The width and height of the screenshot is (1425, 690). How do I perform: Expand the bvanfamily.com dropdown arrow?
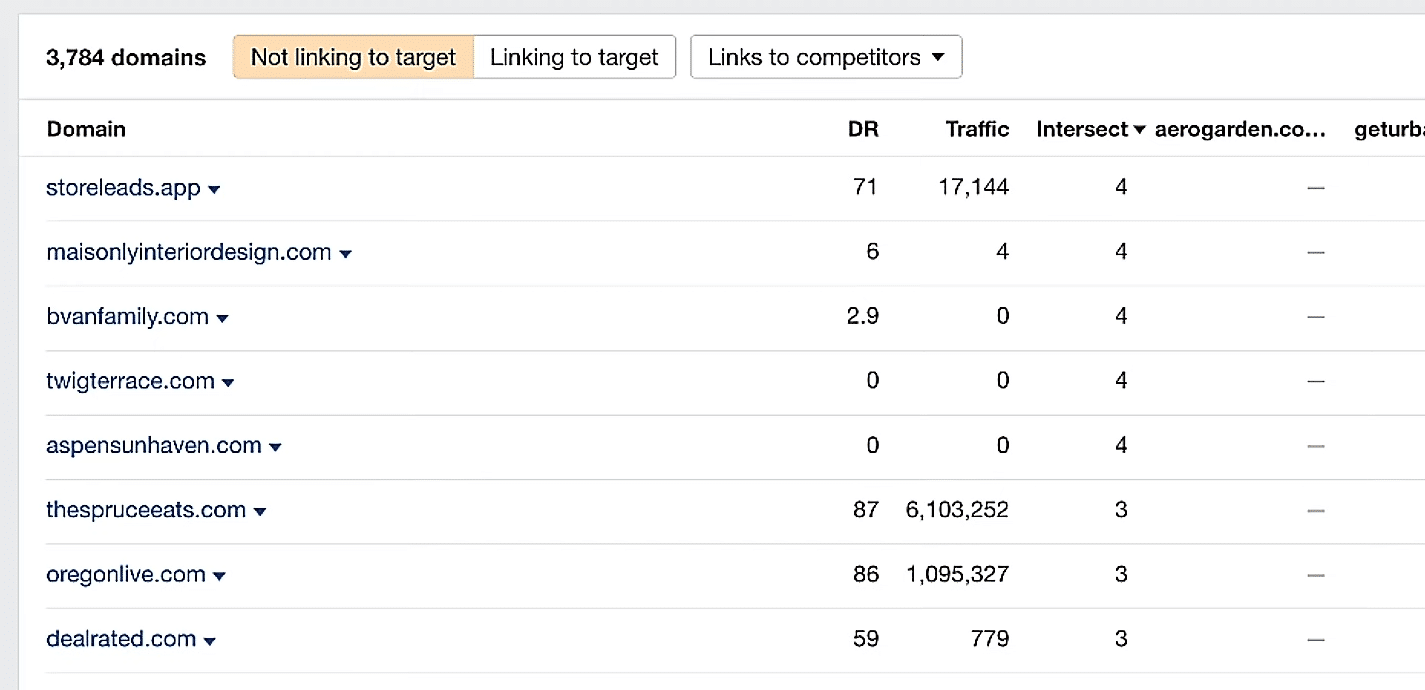point(222,319)
